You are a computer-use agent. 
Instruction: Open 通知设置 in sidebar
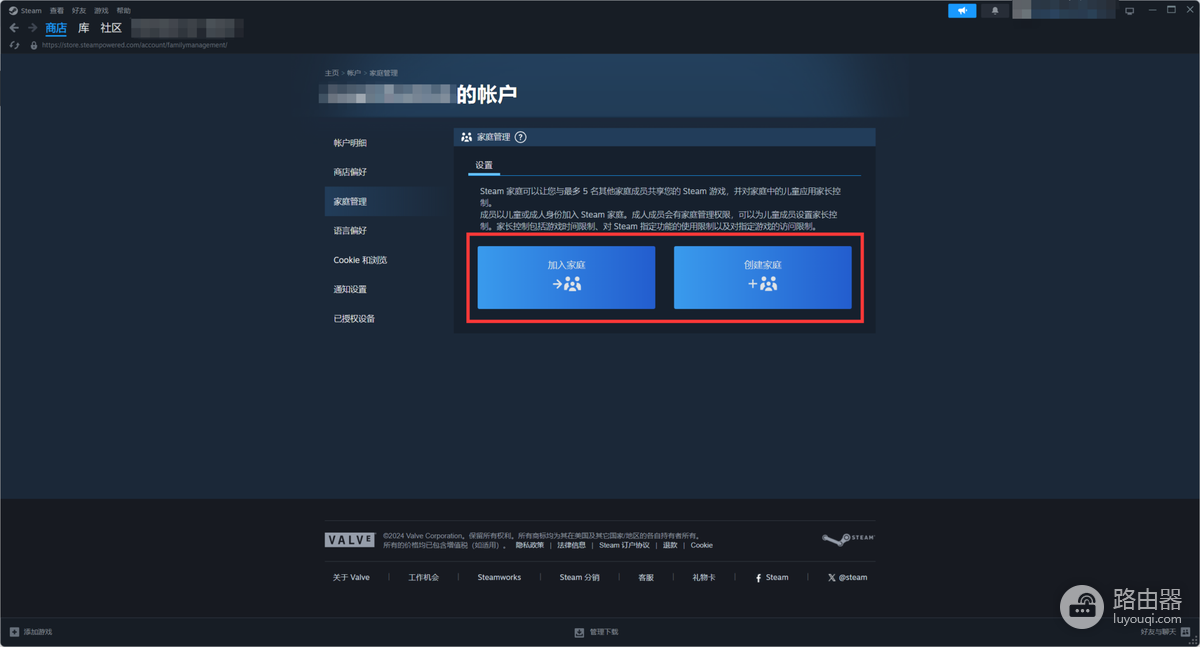click(x=350, y=289)
